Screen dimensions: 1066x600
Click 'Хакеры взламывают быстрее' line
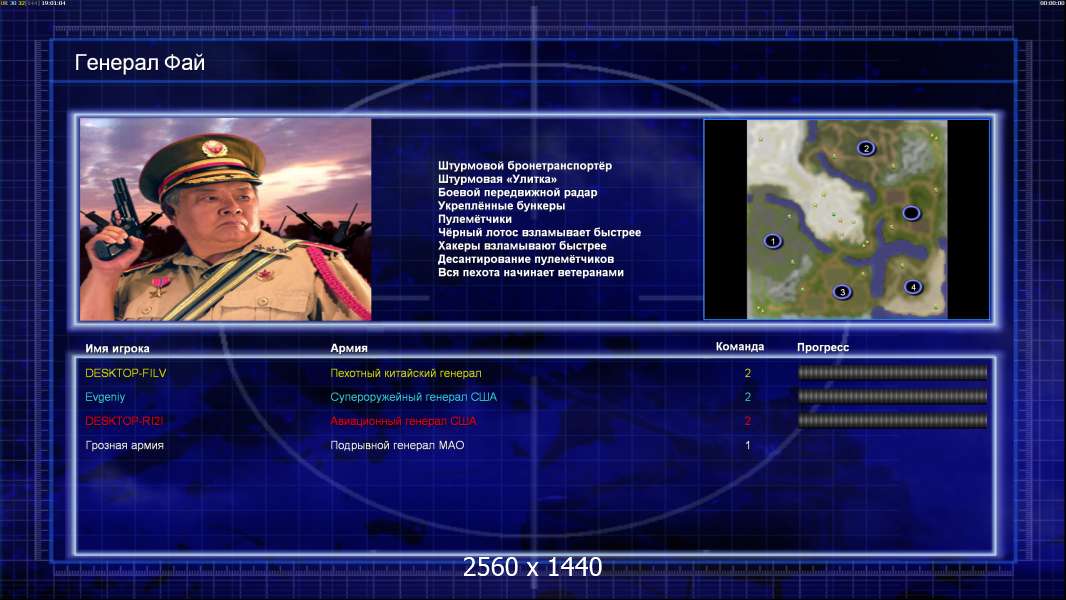click(x=522, y=246)
